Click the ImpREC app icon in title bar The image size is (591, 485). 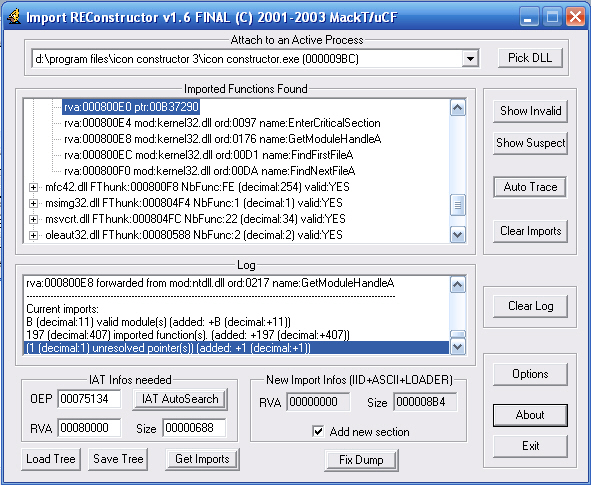[14, 17]
